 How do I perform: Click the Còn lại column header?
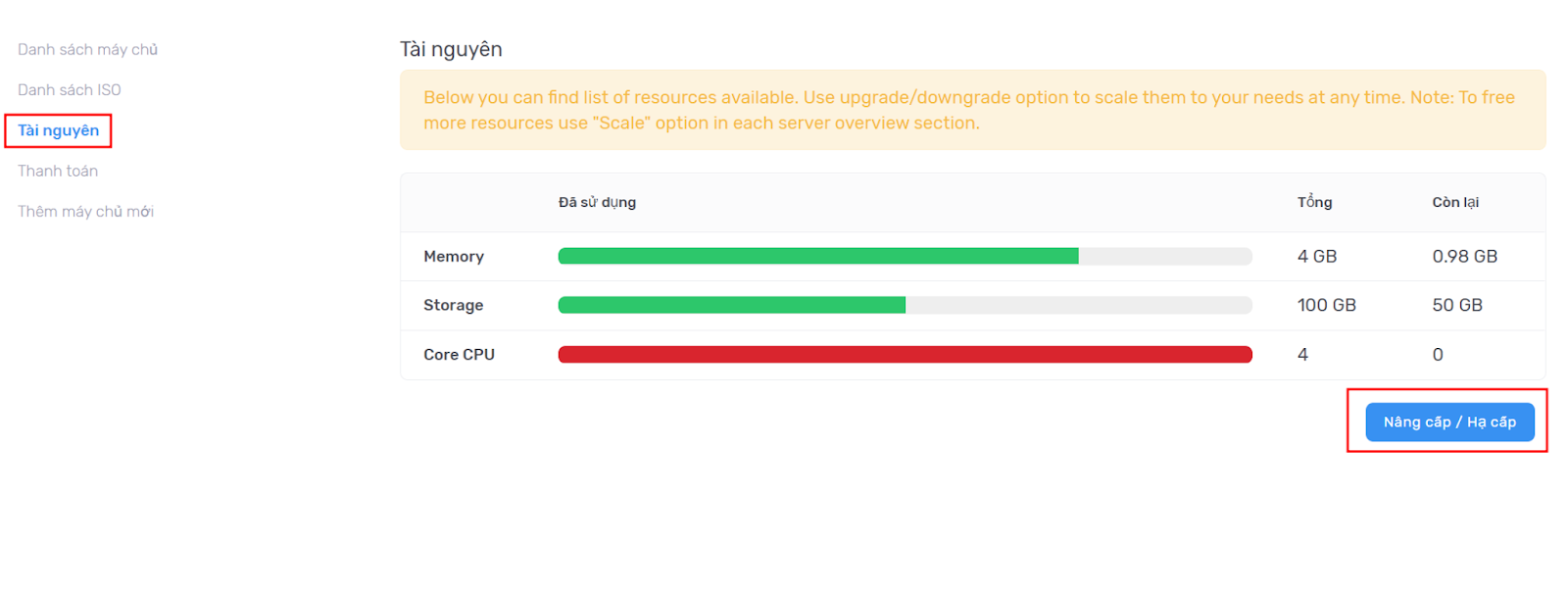[1455, 202]
